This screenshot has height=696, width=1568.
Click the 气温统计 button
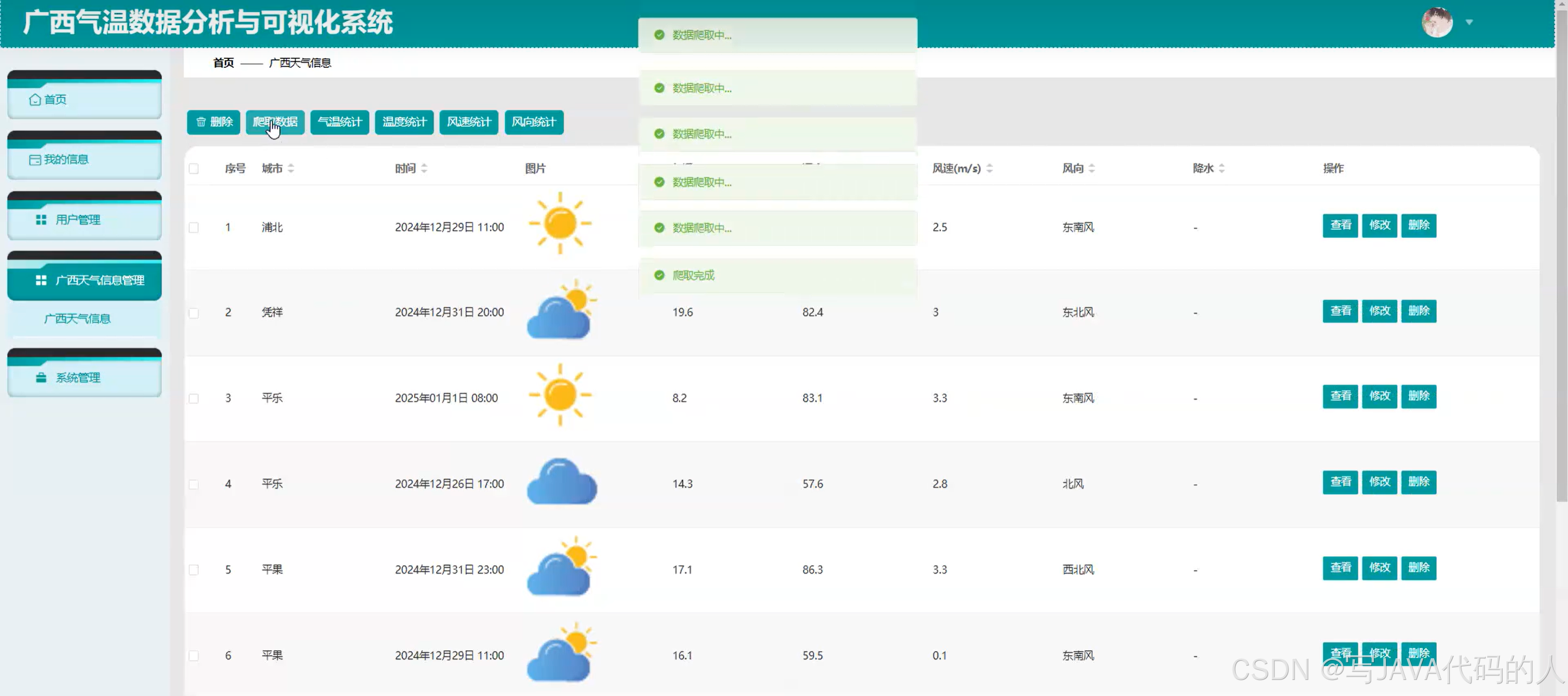click(x=339, y=122)
